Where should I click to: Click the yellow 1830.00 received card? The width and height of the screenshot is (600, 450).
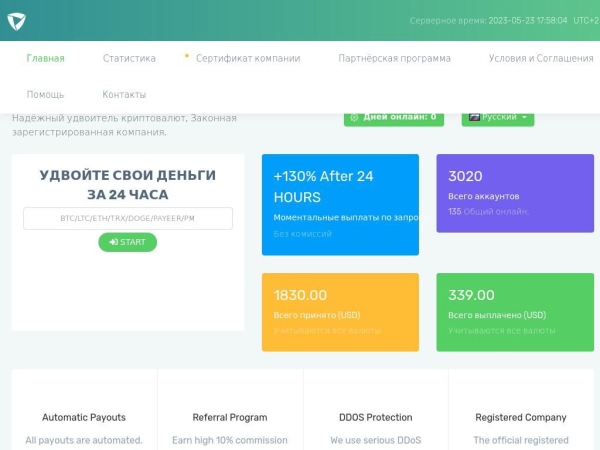[x=340, y=312]
